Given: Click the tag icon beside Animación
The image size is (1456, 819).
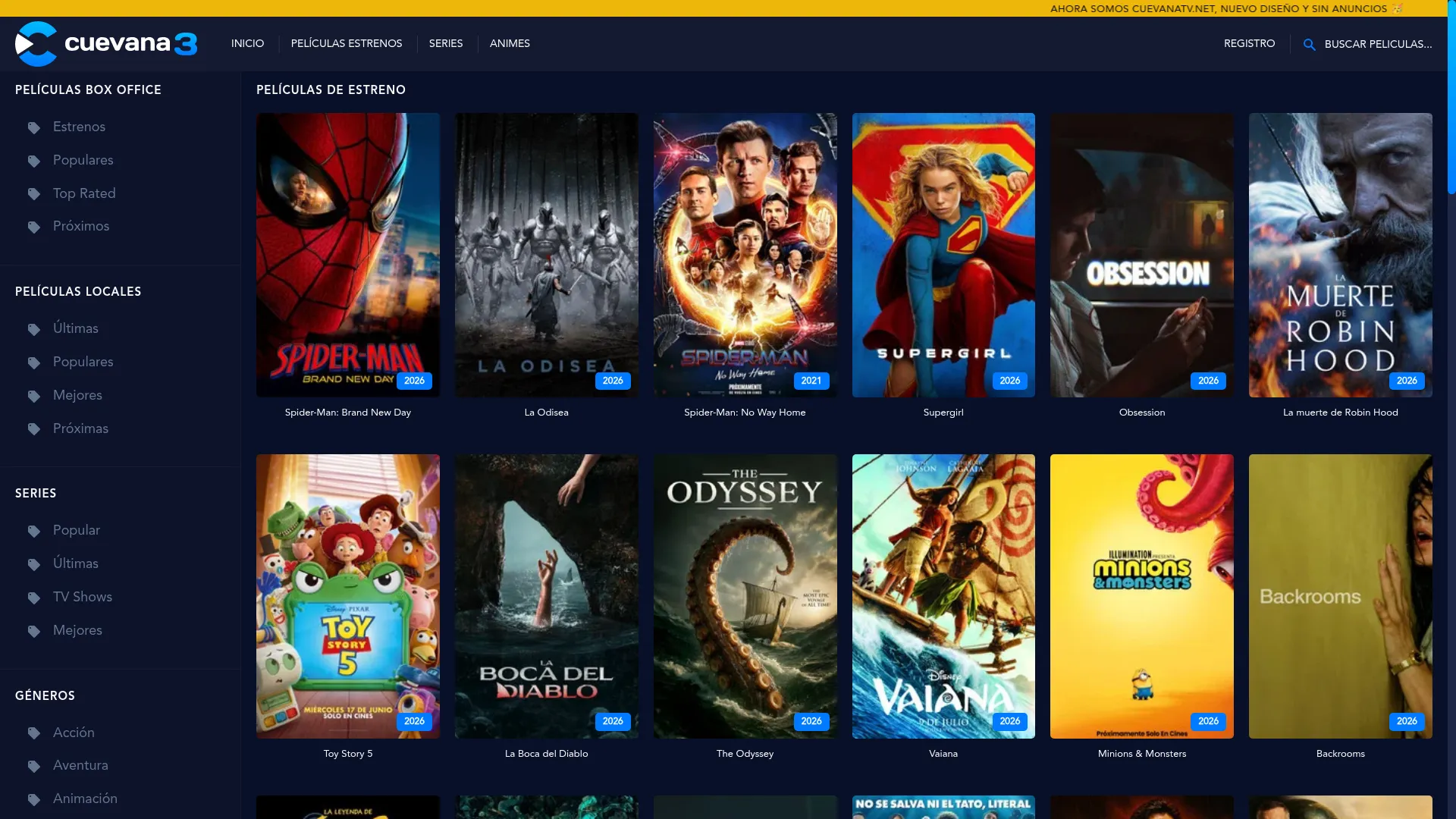Looking at the screenshot, I should 34,799.
